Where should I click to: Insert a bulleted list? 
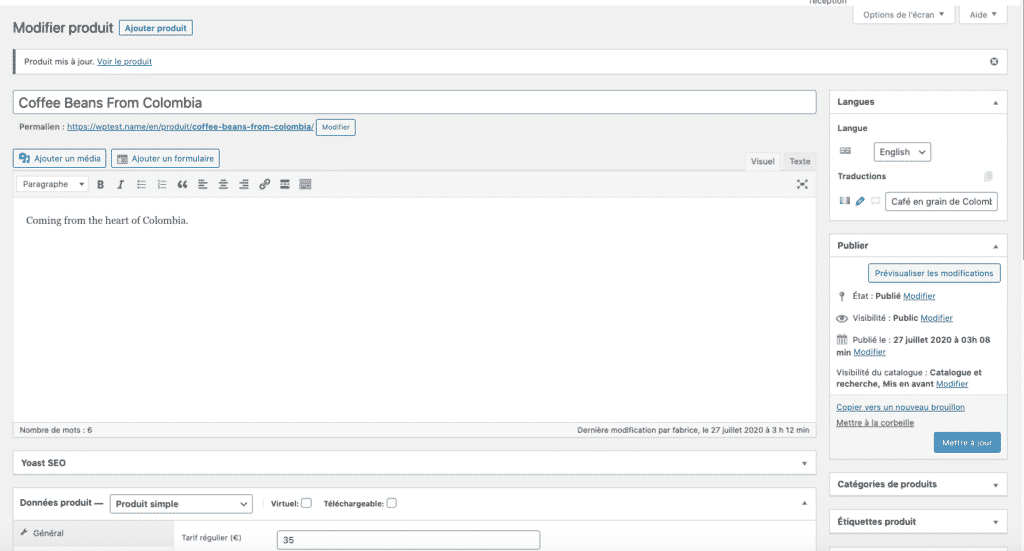point(141,185)
